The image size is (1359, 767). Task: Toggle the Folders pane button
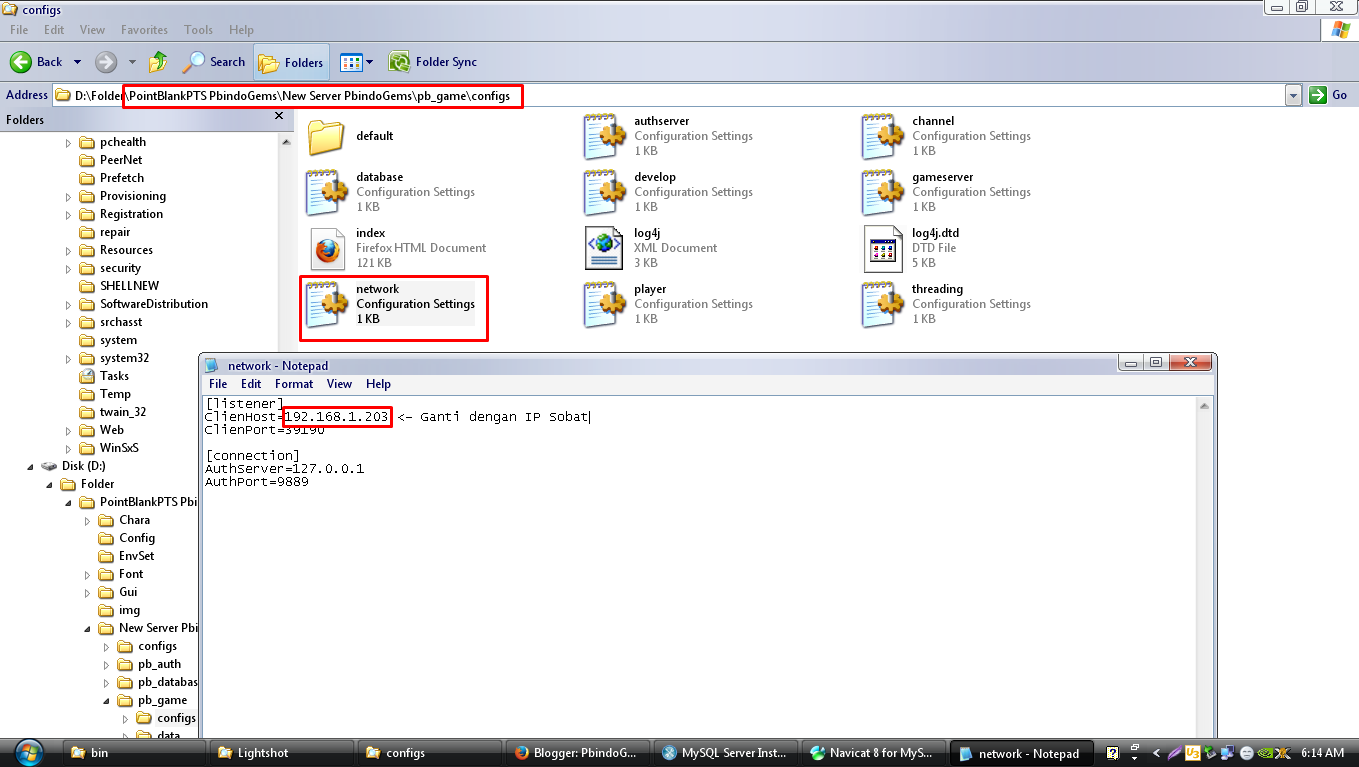point(291,62)
